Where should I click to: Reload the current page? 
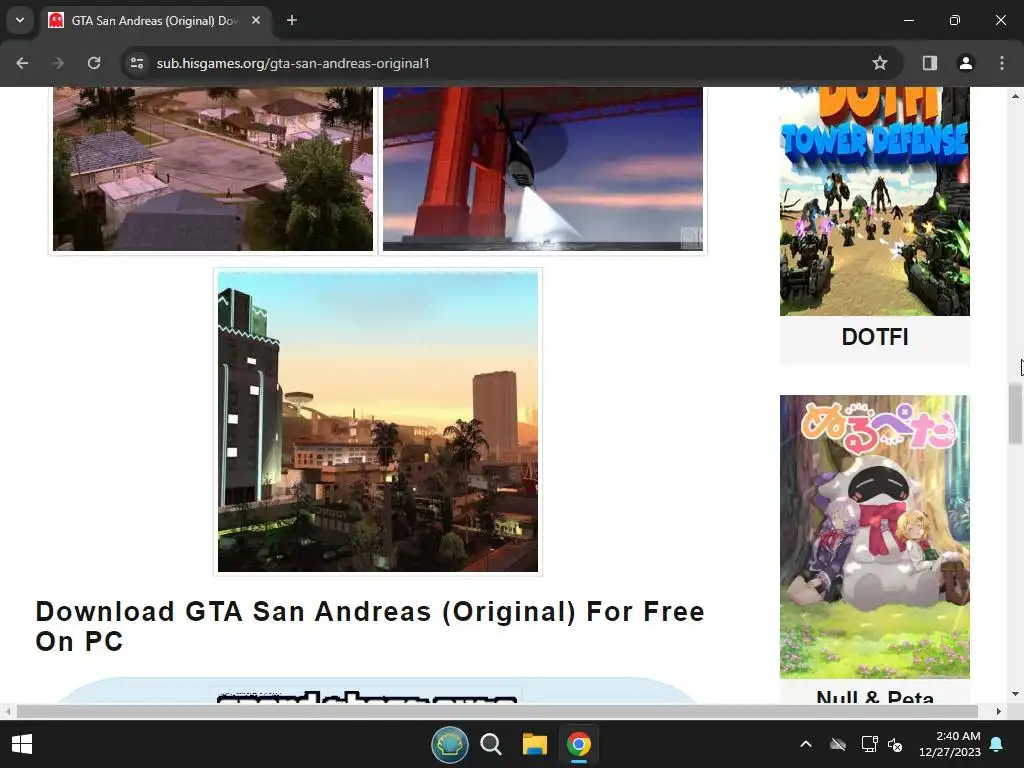[x=94, y=63]
